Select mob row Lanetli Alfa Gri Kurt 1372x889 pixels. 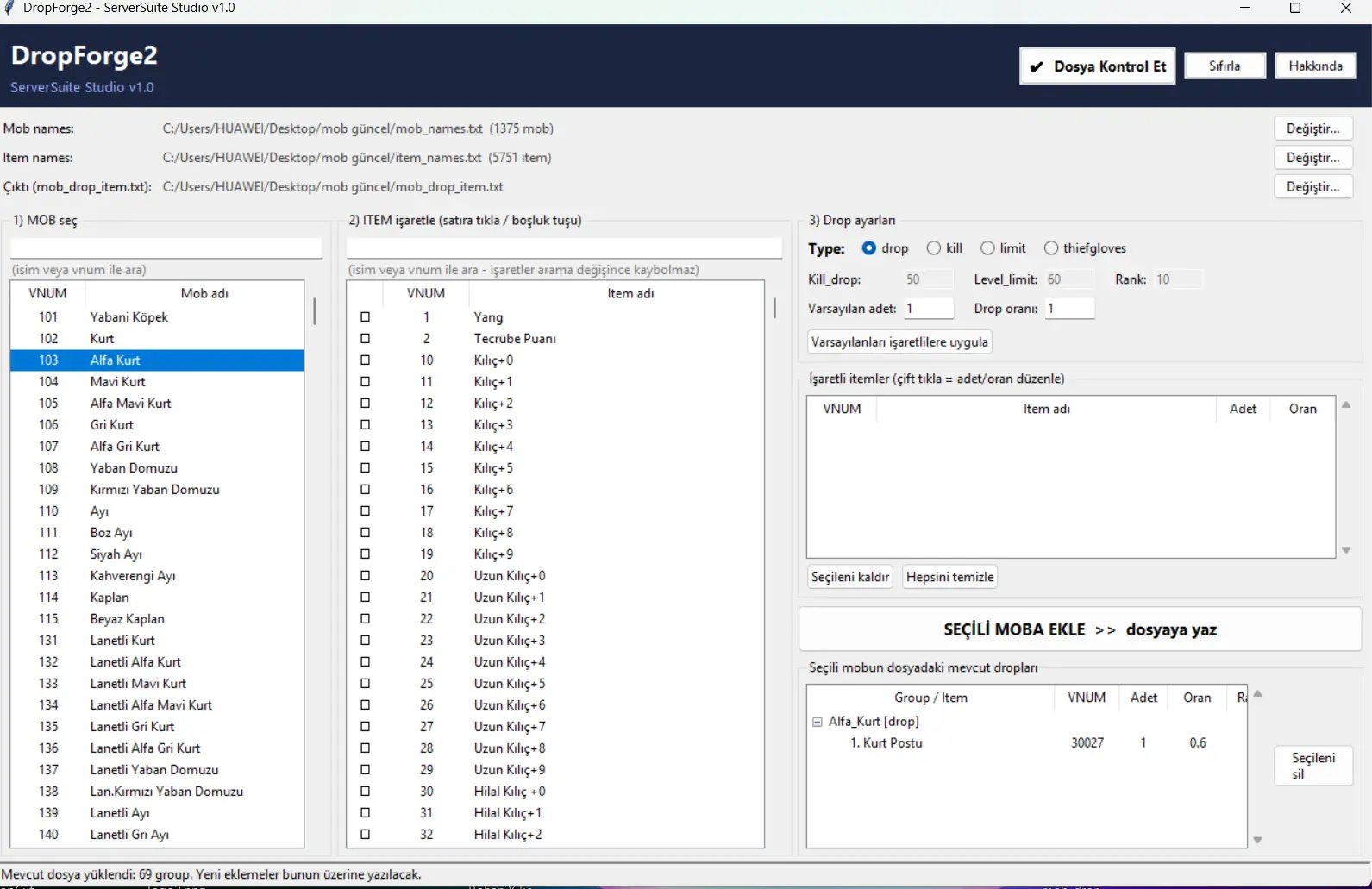click(157, 748)
